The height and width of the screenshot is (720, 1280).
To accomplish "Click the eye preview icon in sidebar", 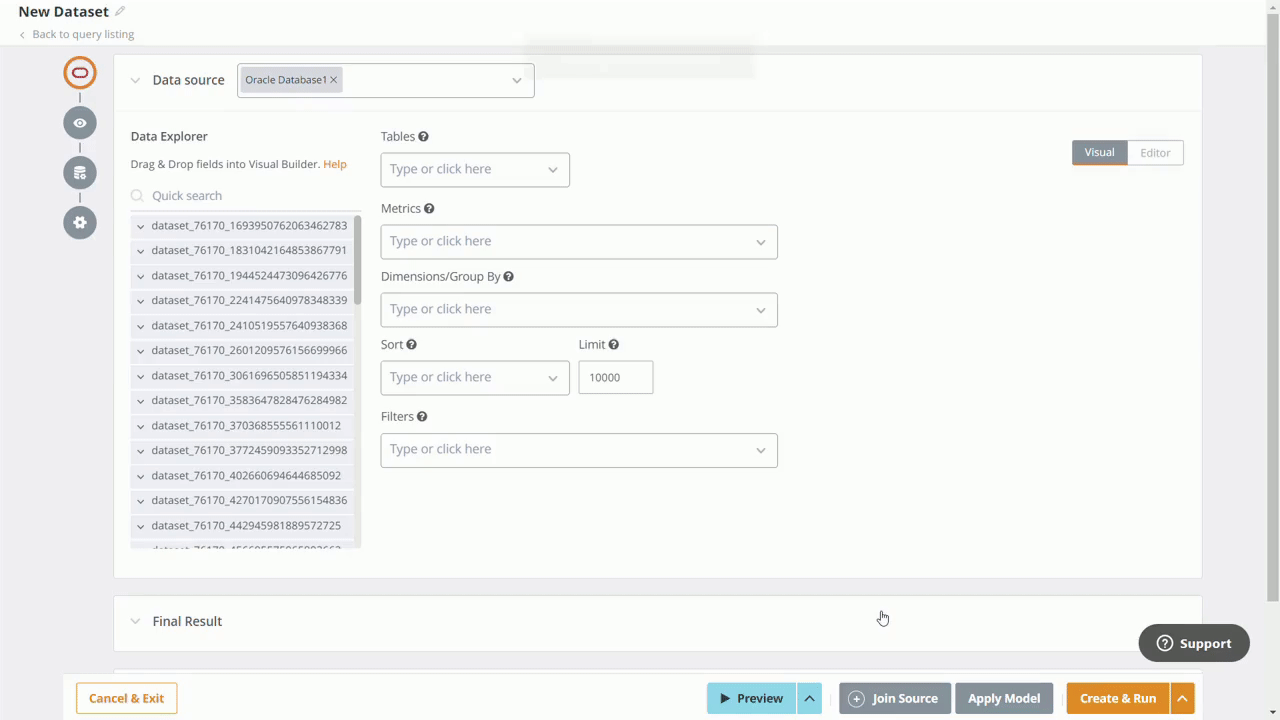I will coord(80,122).
